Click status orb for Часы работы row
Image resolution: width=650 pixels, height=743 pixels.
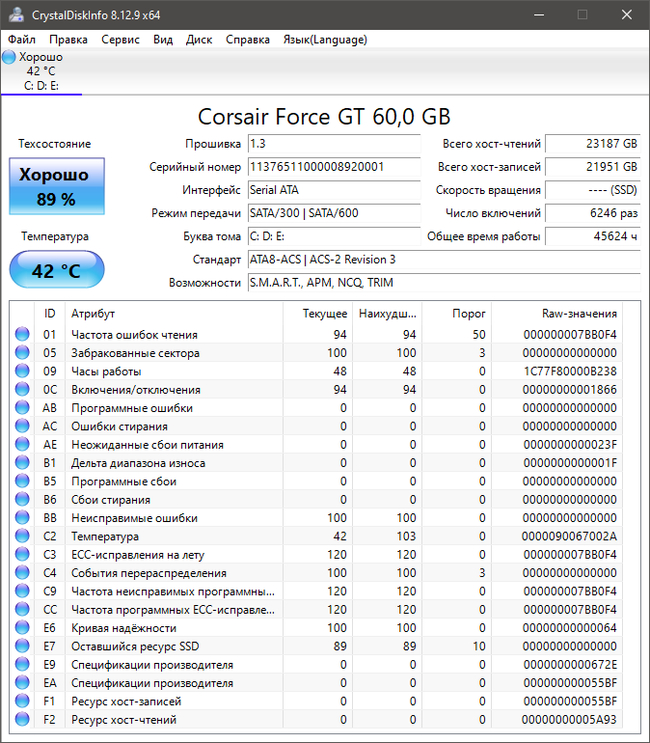22,371
